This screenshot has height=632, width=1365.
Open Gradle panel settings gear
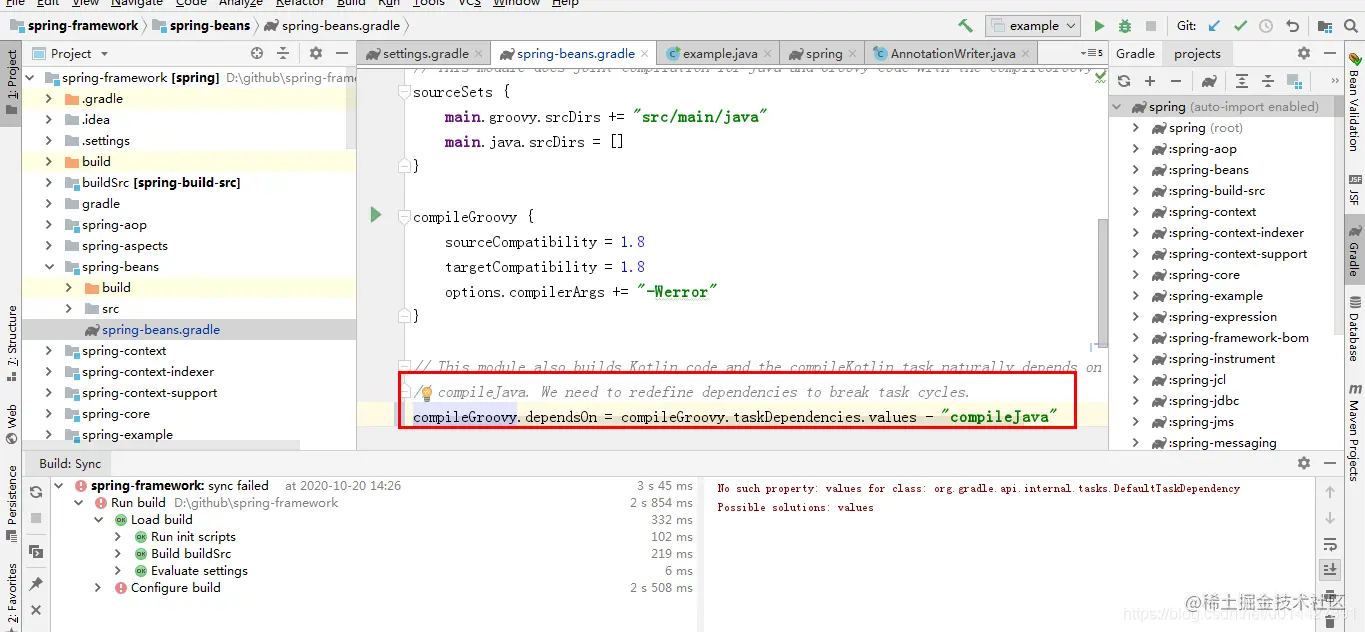click(x=1304, y=53)
